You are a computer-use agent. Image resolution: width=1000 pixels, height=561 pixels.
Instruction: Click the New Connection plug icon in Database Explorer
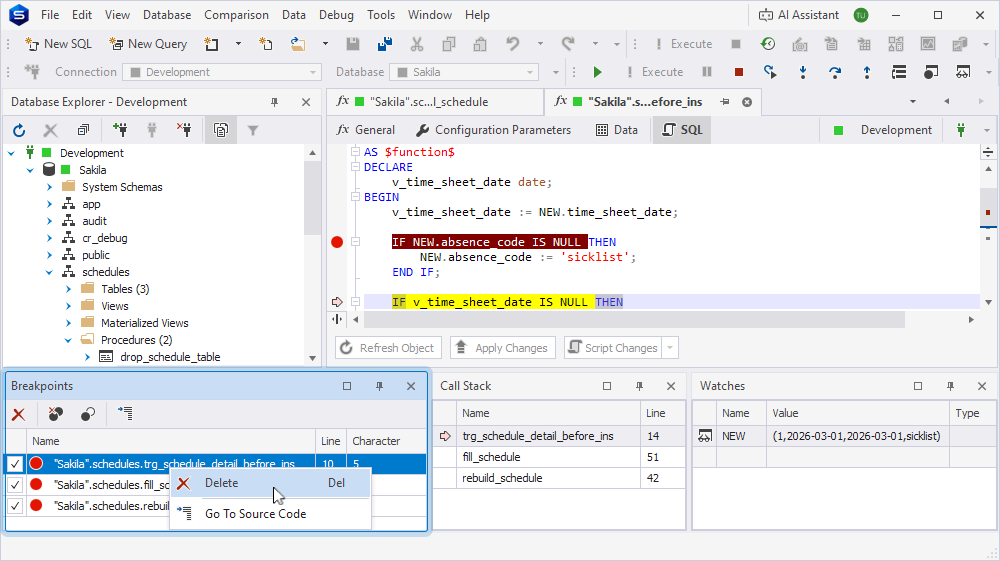pos(120,130)
